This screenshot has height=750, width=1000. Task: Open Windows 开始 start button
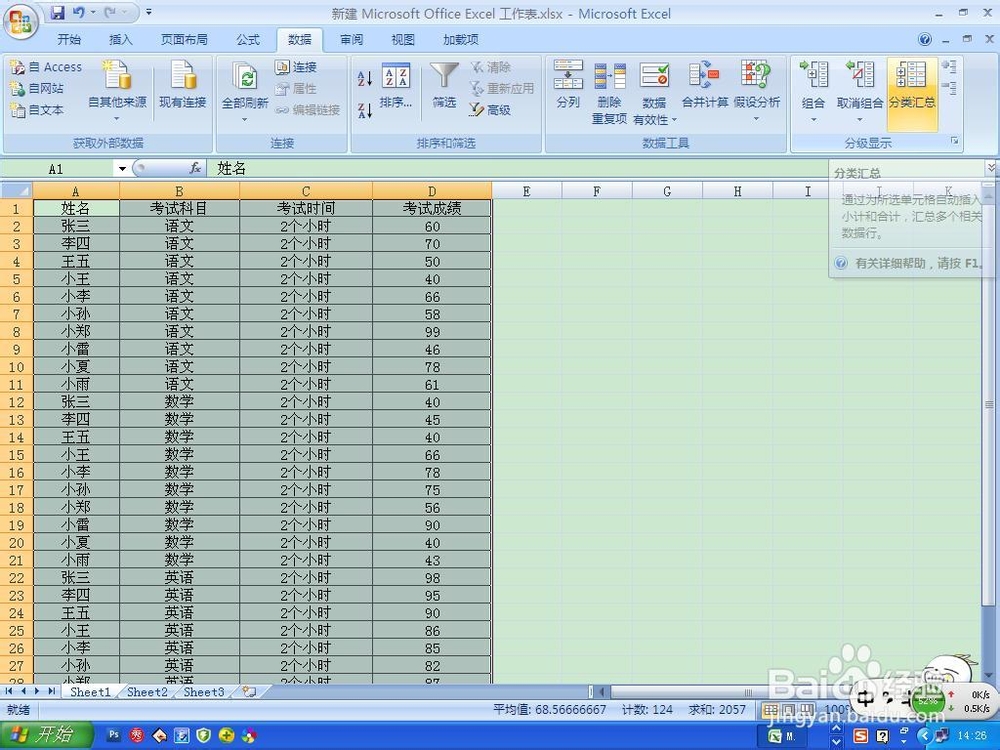47,735
